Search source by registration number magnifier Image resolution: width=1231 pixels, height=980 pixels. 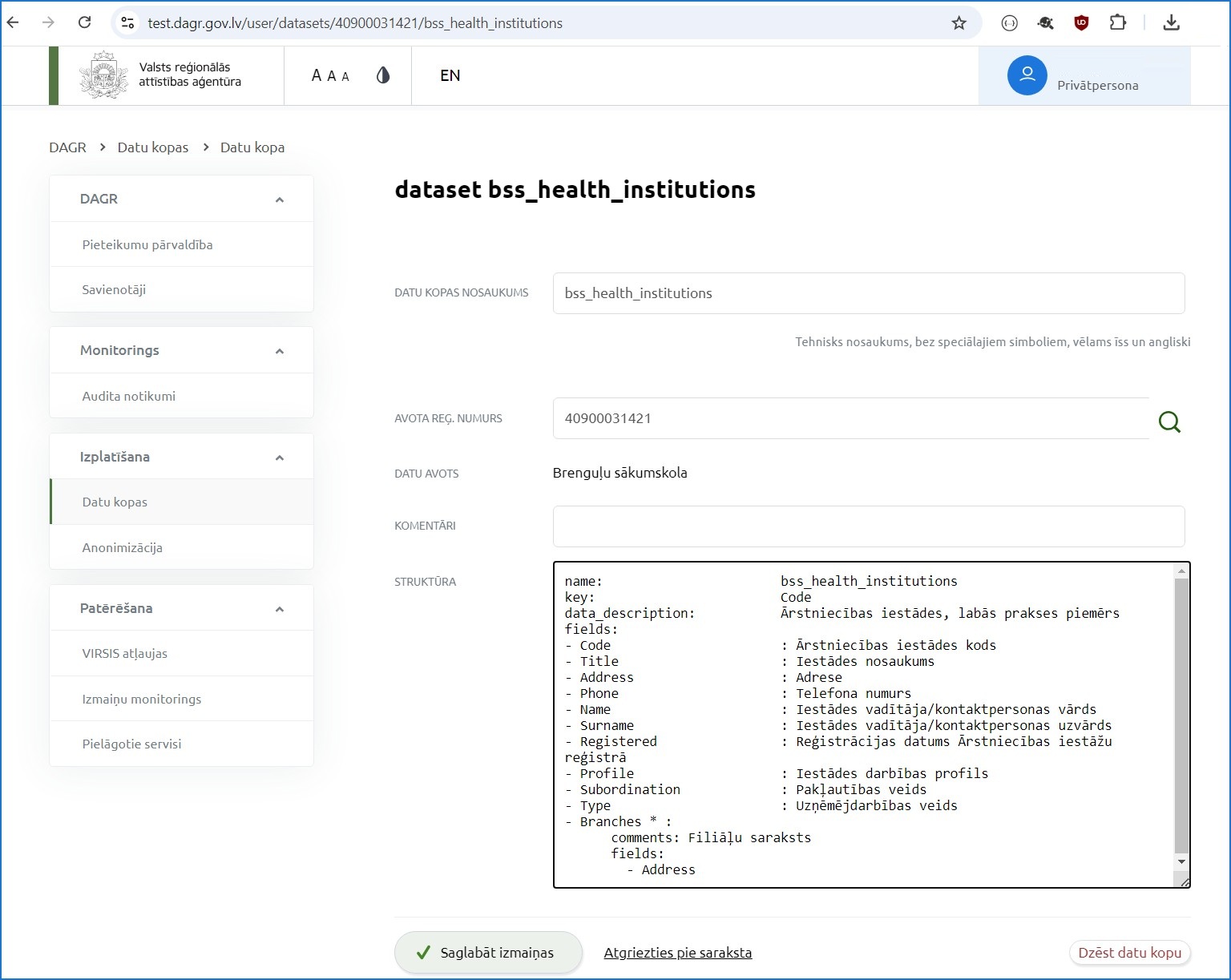(1170, 421)
